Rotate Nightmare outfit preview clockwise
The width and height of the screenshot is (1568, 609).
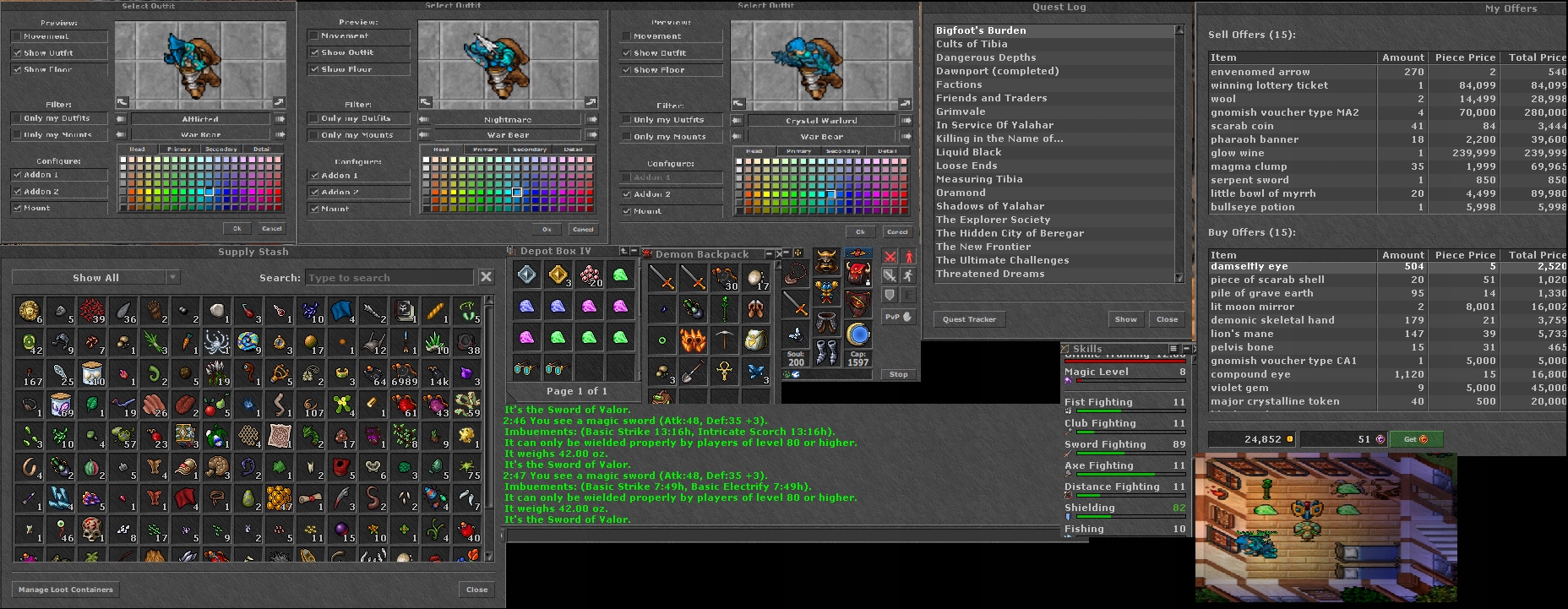point(591,102)
